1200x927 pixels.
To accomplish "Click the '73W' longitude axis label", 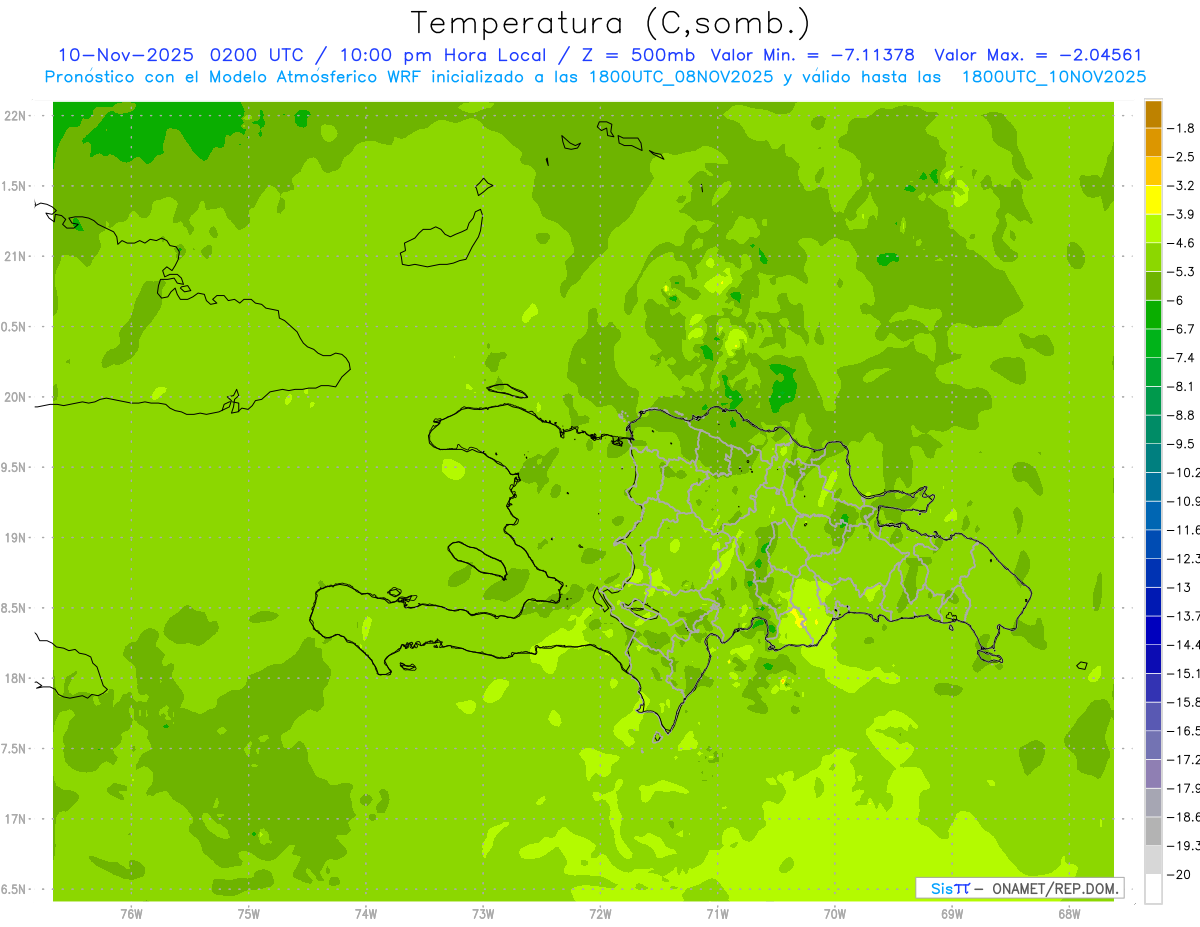I will click(x=483, y=914).
